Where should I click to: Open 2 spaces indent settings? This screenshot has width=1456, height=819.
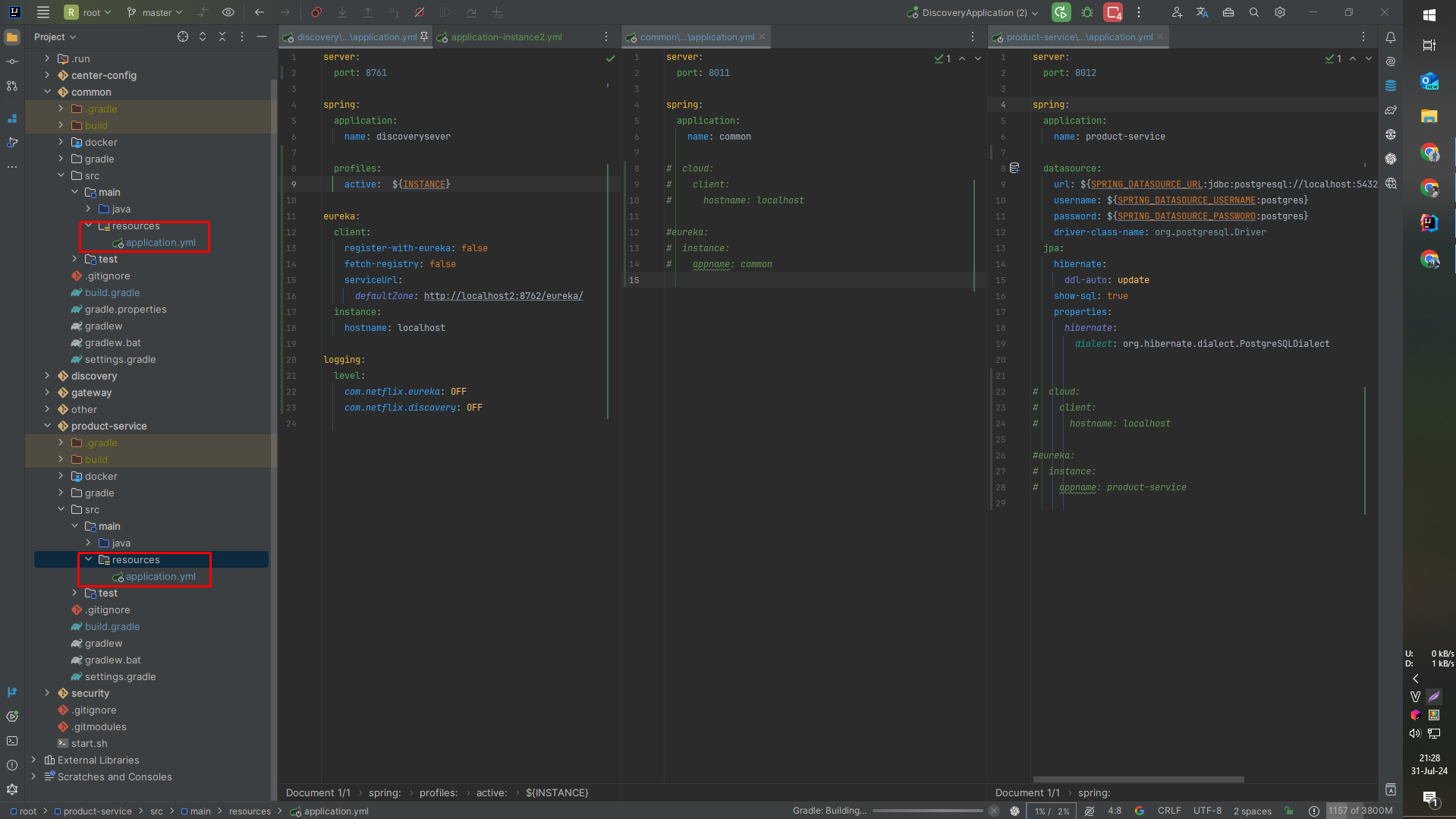click(1252, 811)
